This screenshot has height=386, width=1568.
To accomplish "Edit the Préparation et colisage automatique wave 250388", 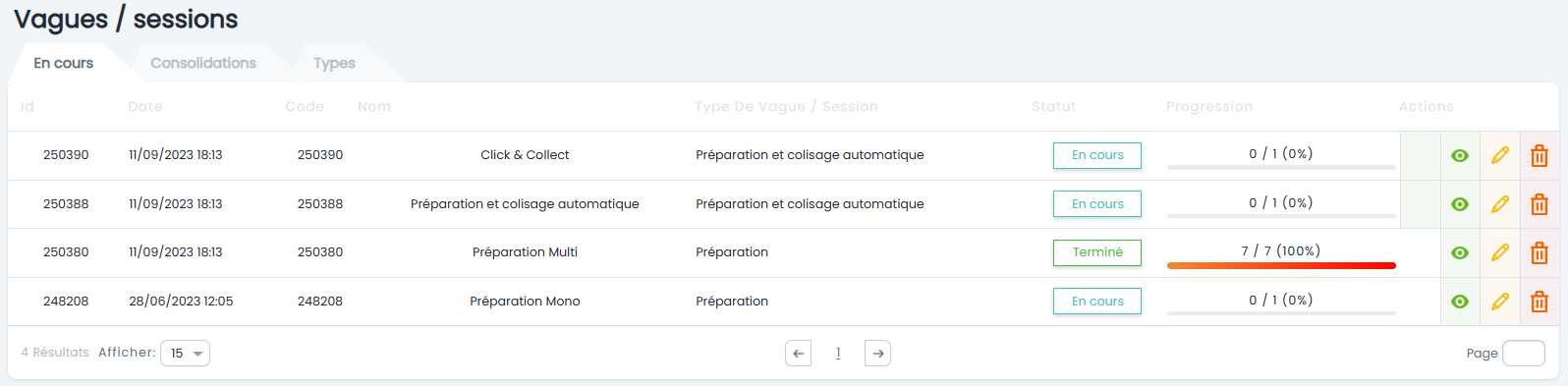I will pos(1500,204).
